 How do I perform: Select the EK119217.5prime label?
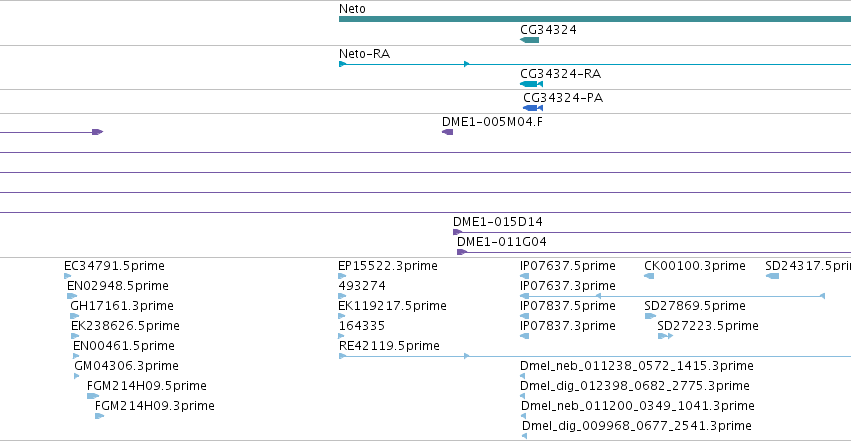click(x=392, y=306)
